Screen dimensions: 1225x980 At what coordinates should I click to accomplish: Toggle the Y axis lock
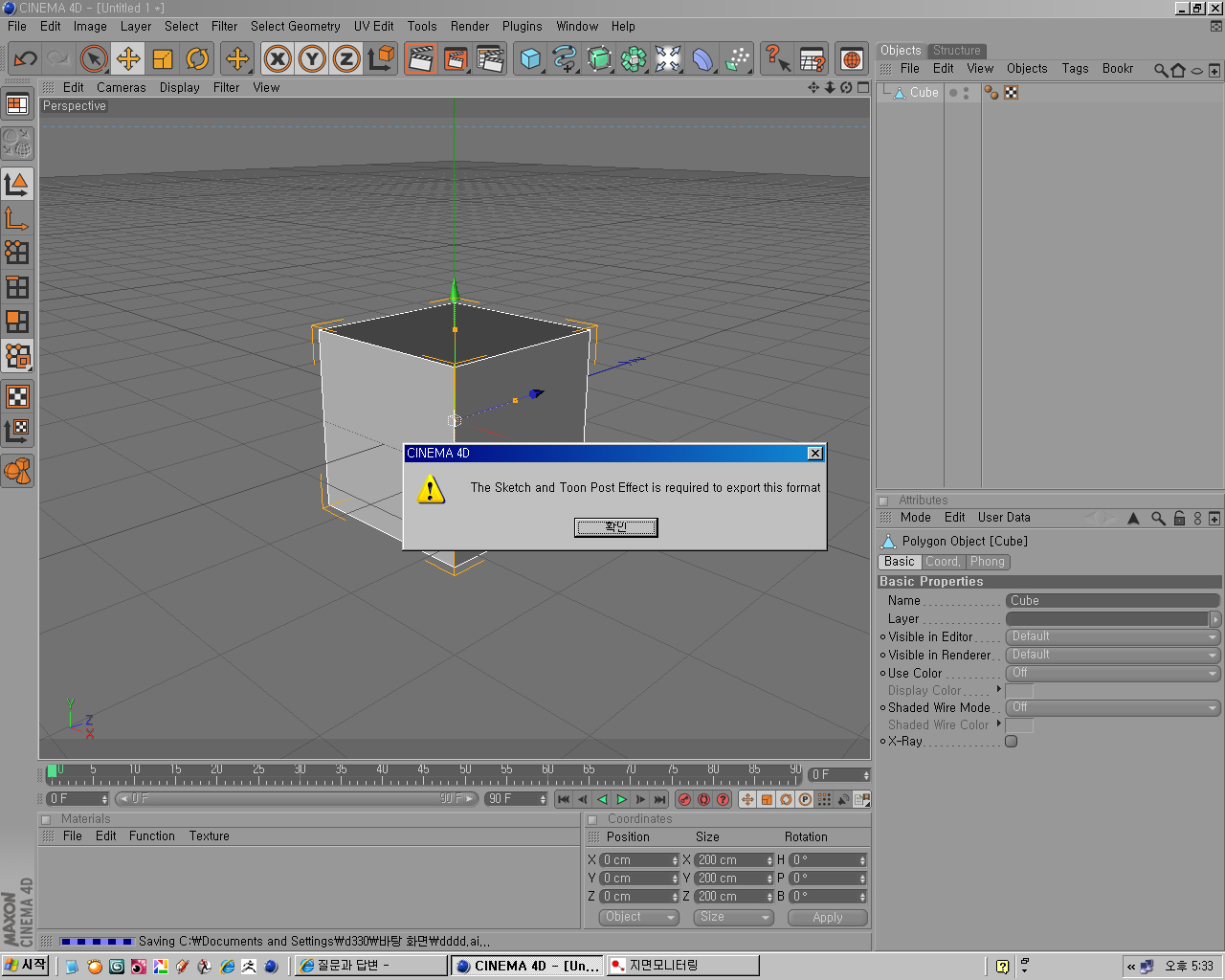point(312,58)
